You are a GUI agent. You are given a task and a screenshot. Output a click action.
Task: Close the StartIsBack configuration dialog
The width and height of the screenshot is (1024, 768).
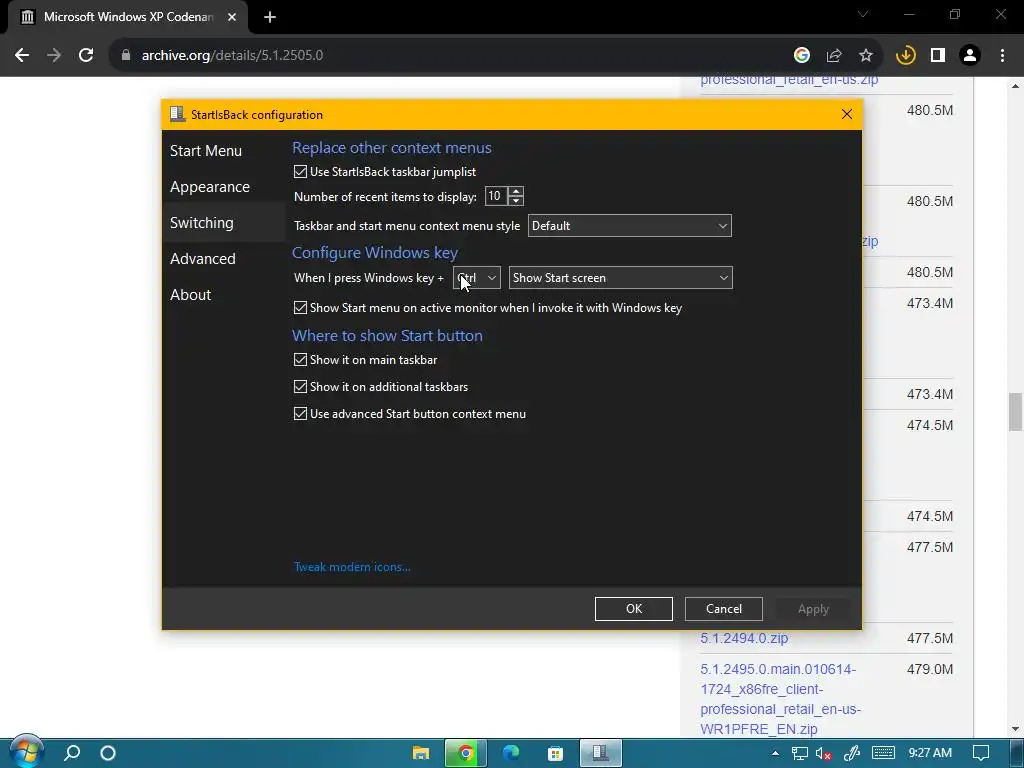tap(847, 114)
